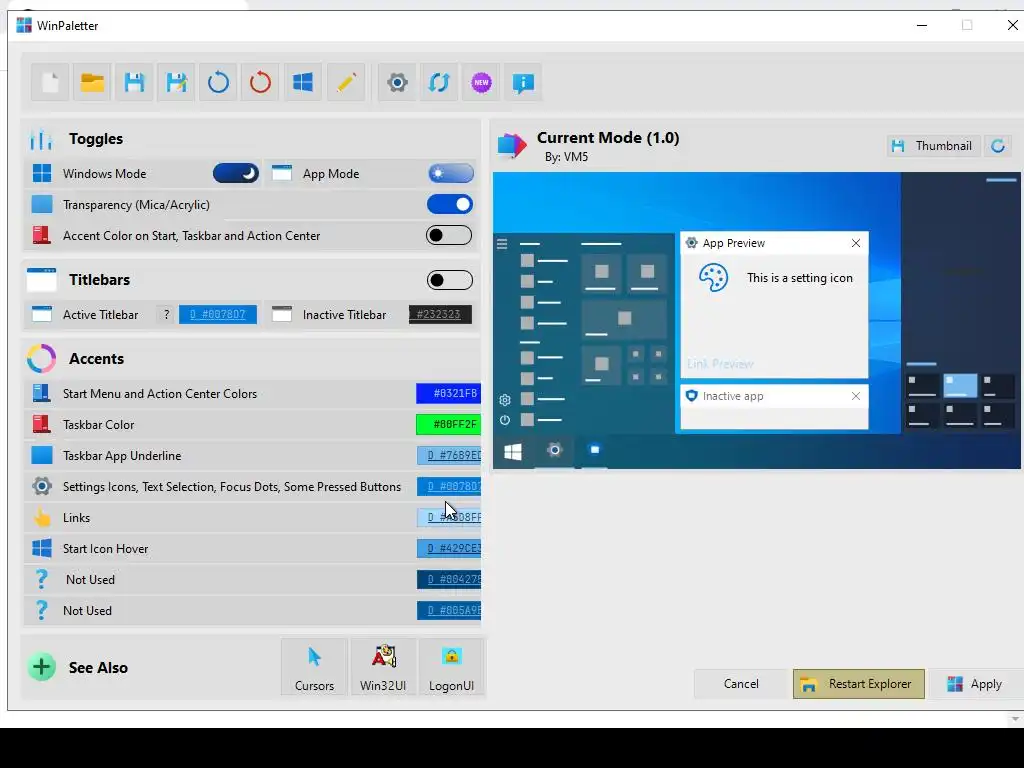This screenshot has width=1024, height=768.
Task: Click the Link Preview text in preview
Action: (x=720, y=364)
